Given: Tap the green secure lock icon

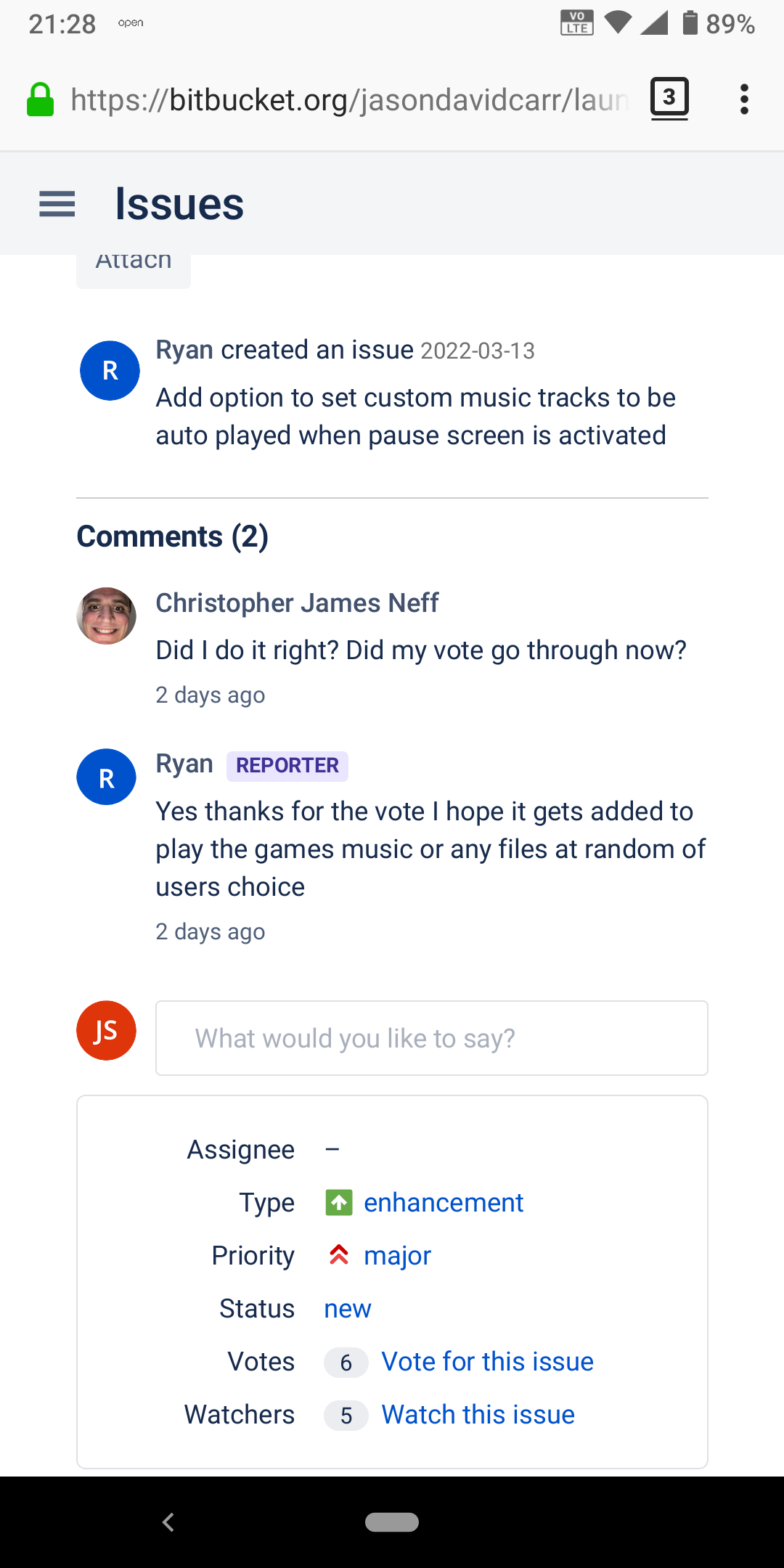Looking at the screenshot, I should point(40,99).
